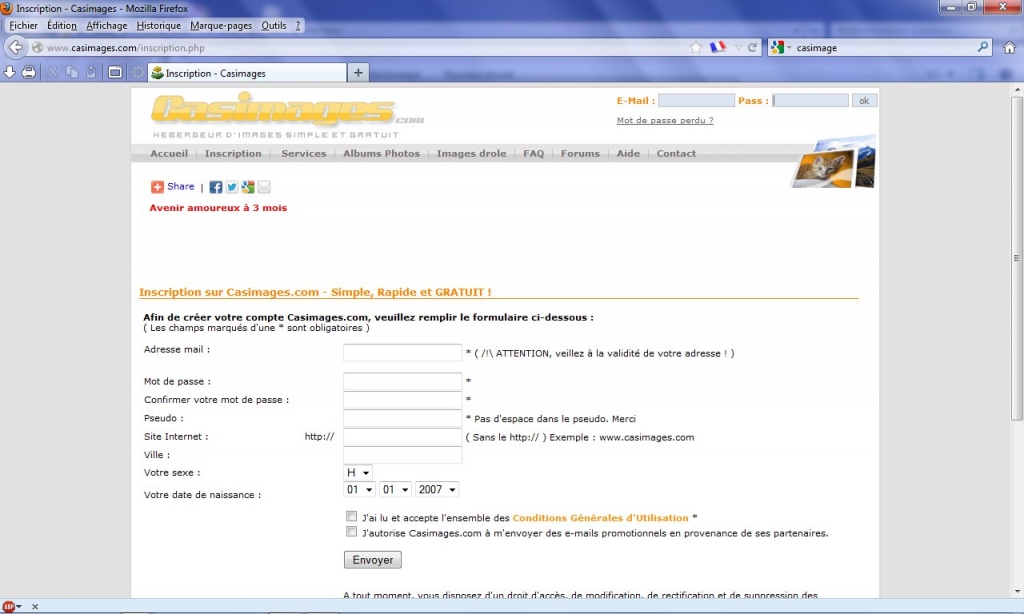This screenshot has width=1024, height=614.
Task: Click the Adresse mail input field
Action: point(402,353)
